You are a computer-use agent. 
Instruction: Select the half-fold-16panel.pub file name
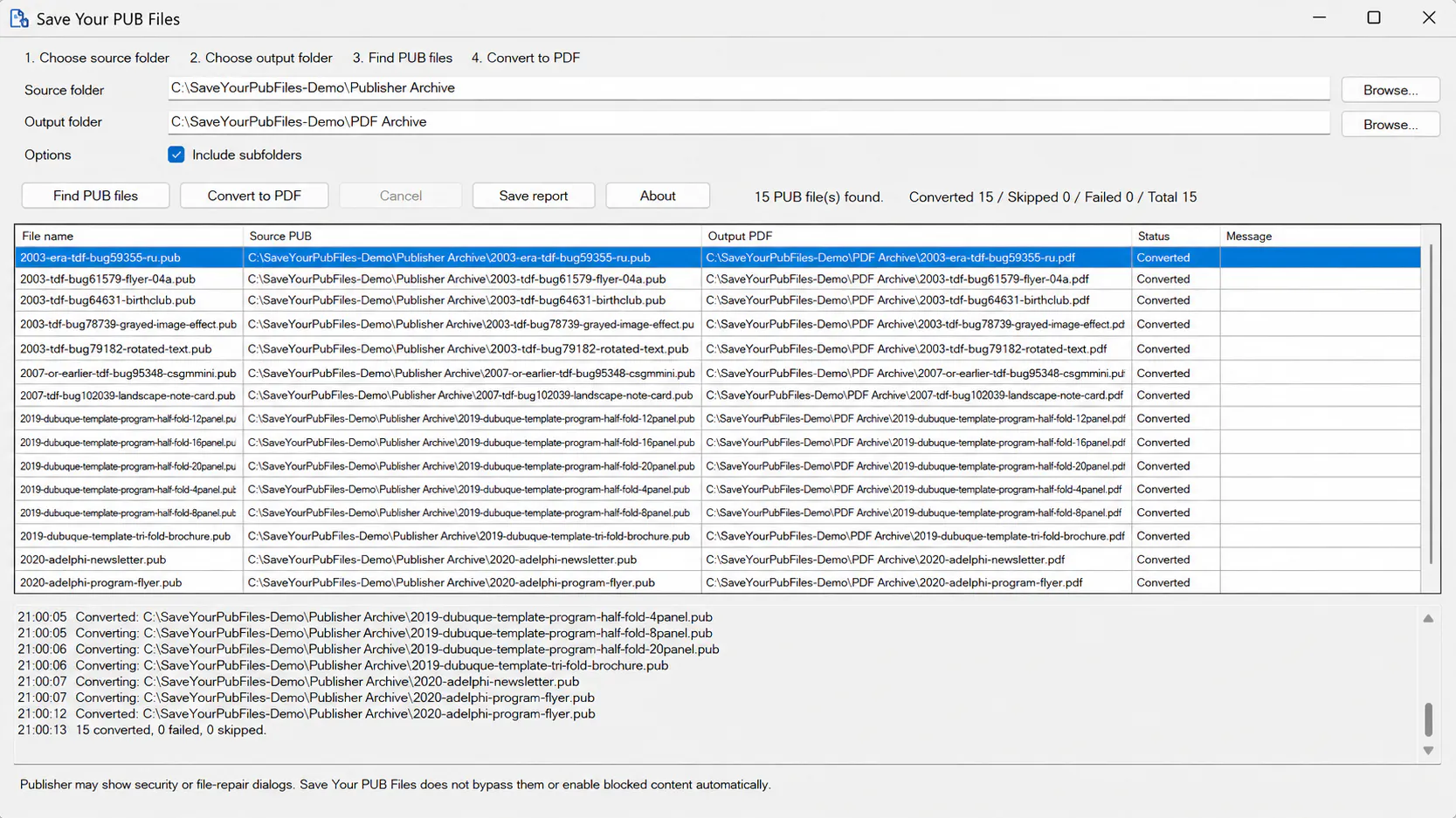pyautogui.click(x=128, y=442)
